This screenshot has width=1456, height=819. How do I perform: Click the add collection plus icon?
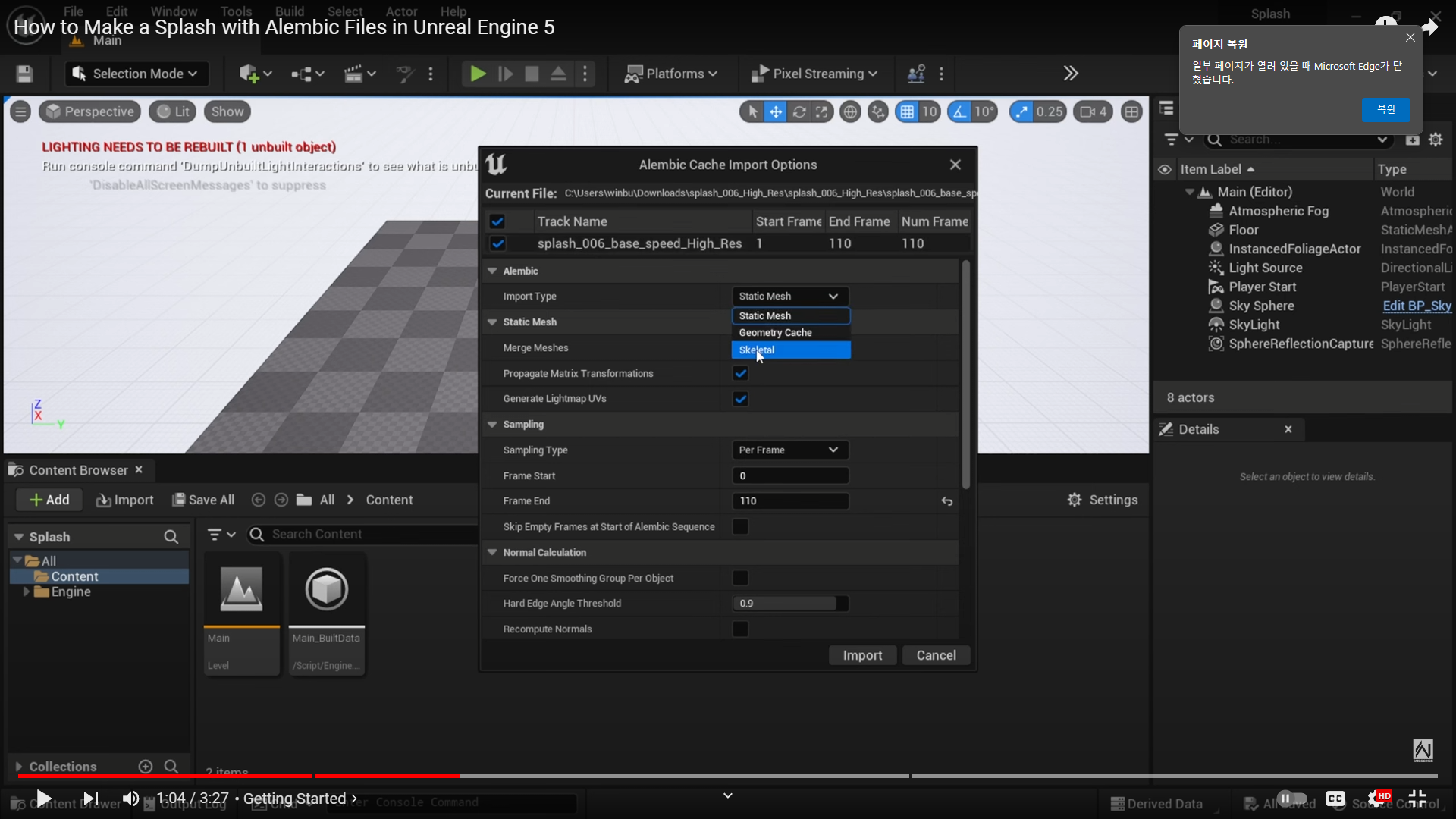coord(146,767)
